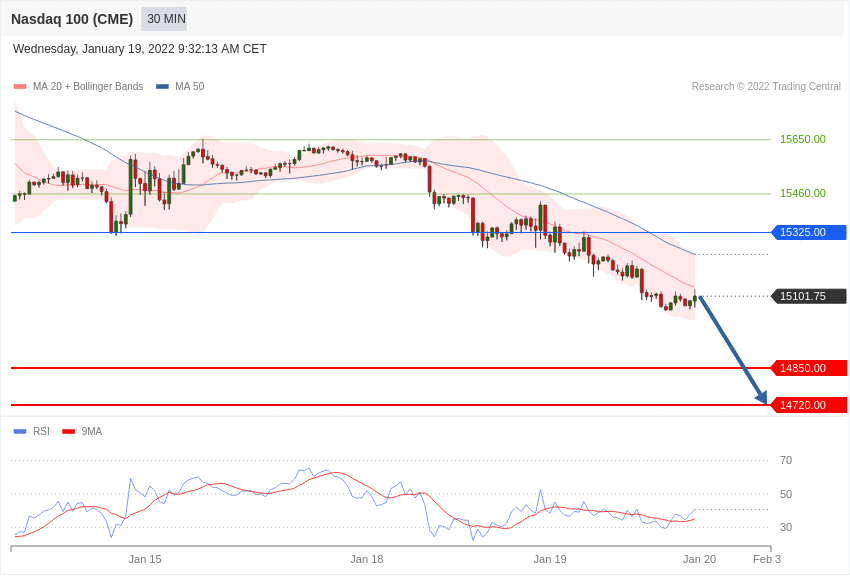Click the Jan 20 date axis label

699,560
